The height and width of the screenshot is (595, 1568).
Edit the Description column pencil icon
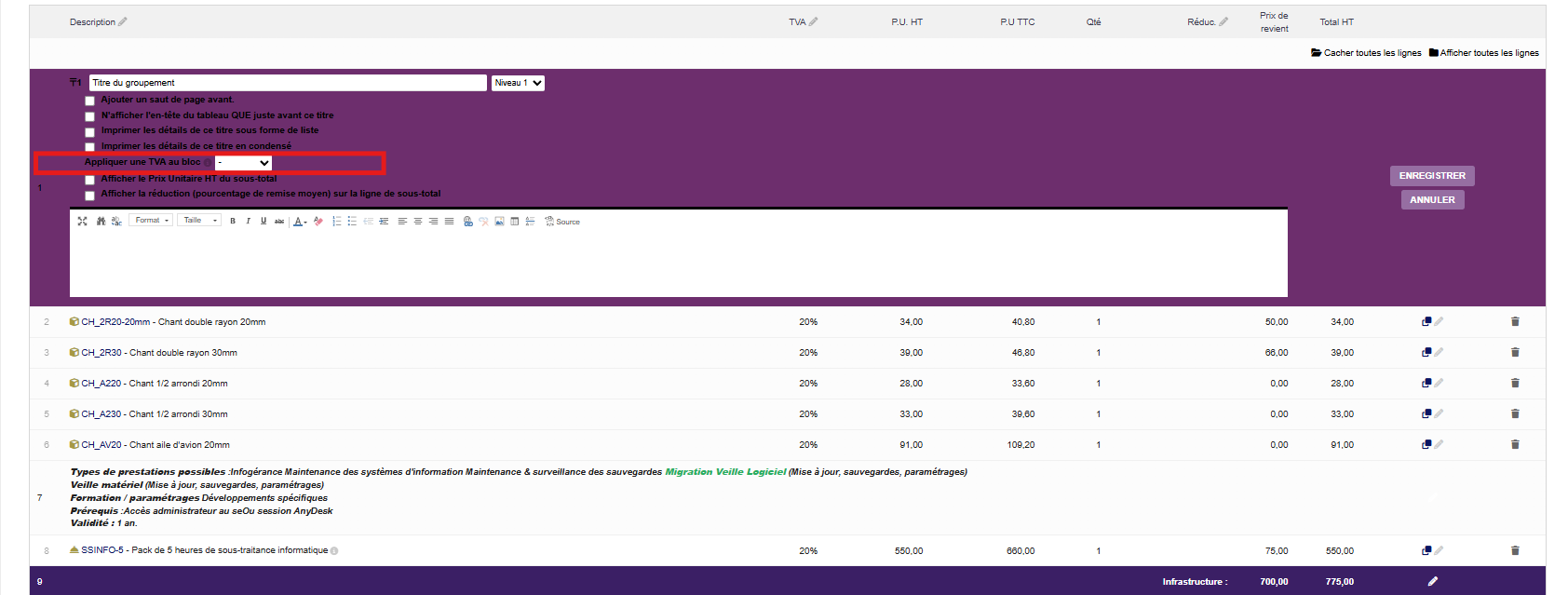[123, 21]
